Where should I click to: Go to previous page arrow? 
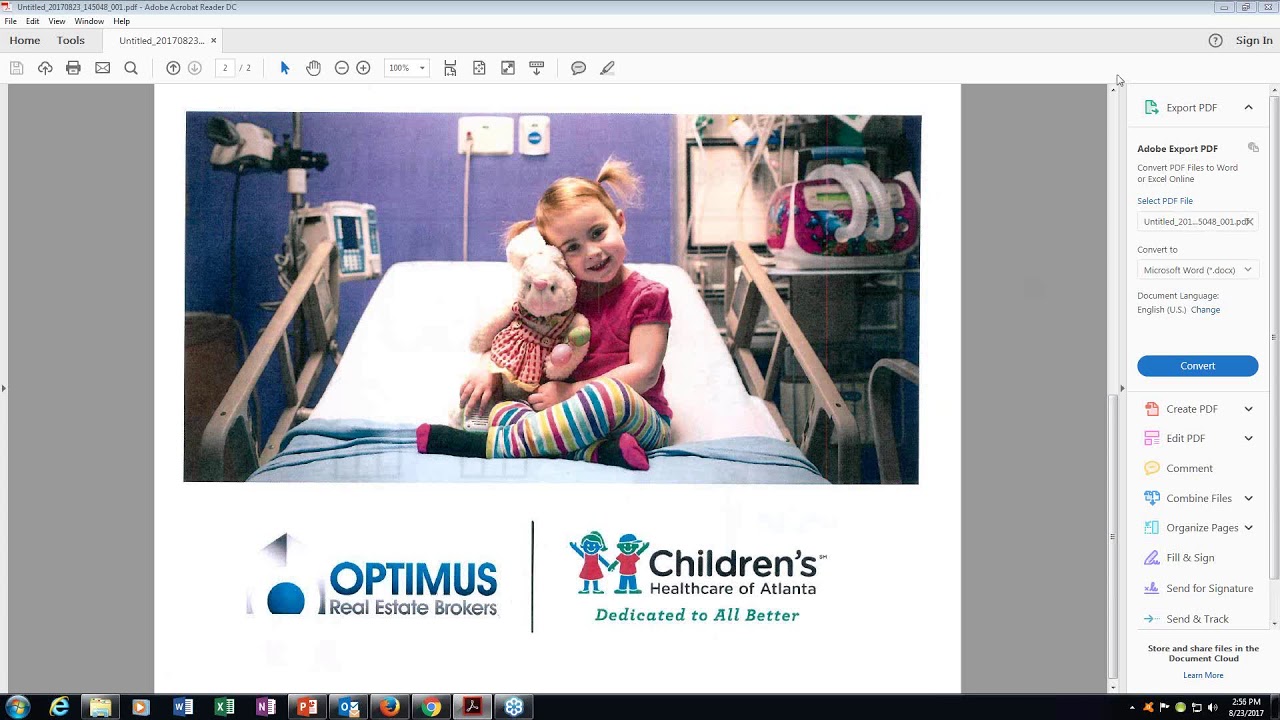(x=173, y=68)
